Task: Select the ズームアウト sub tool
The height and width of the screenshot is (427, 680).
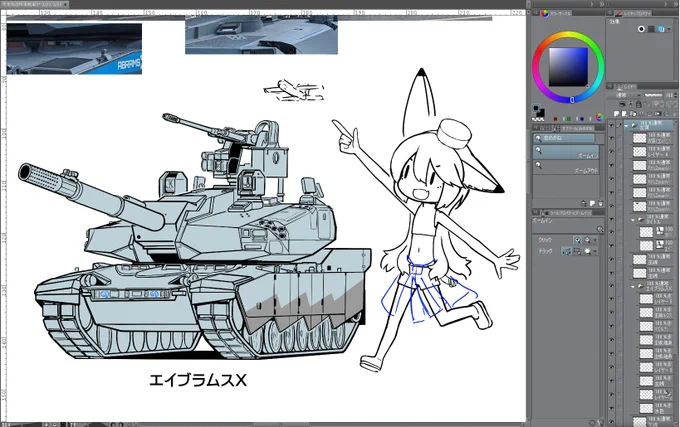Action: (566, 168)
